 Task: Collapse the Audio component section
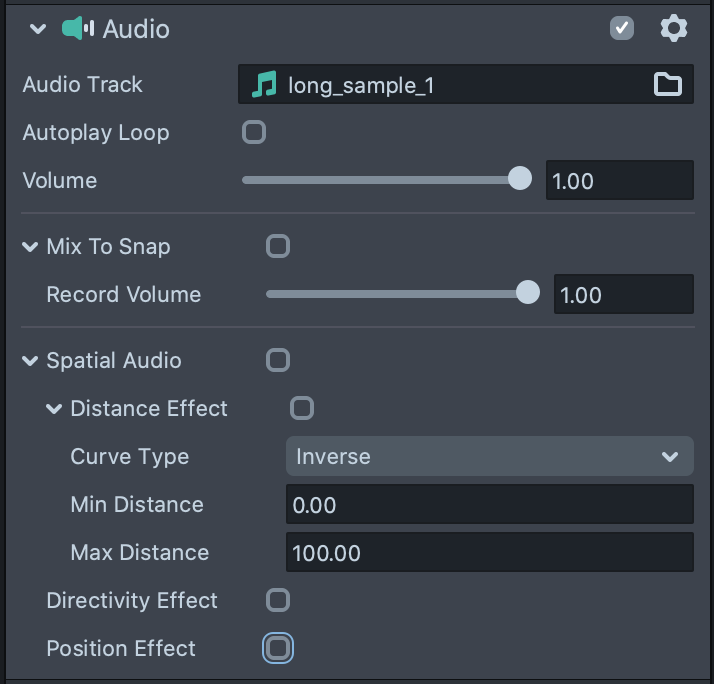point(38,29)
